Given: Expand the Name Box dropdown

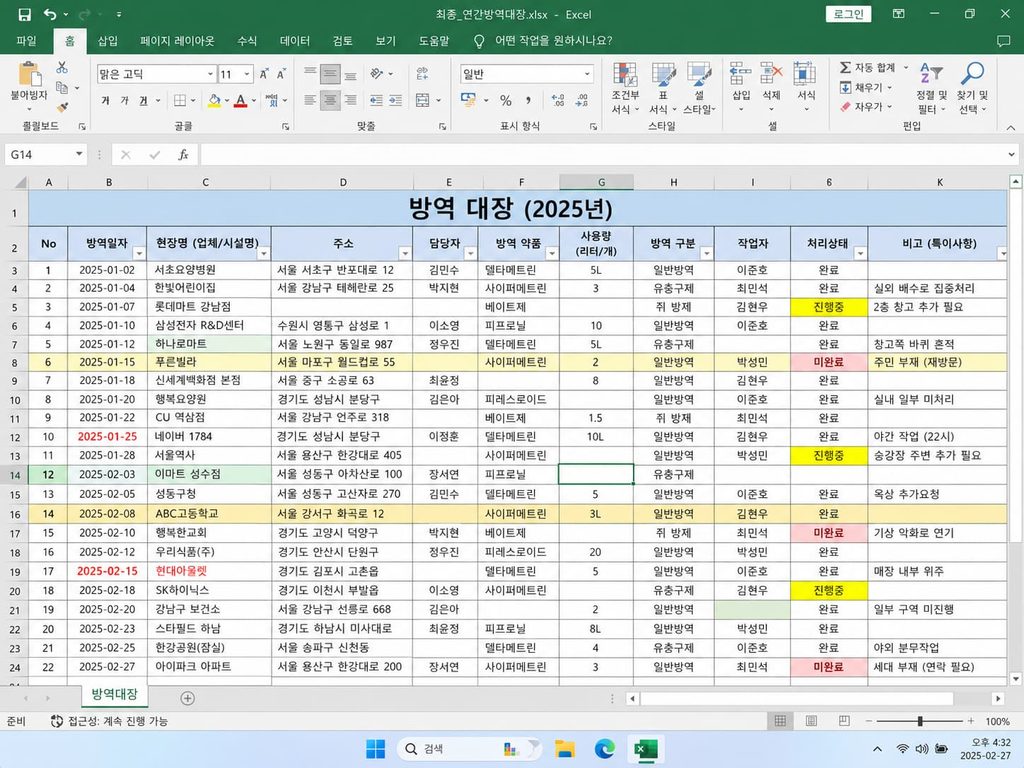Looking at the screenshot, I should pyautogui.click(x=79, y=155).
